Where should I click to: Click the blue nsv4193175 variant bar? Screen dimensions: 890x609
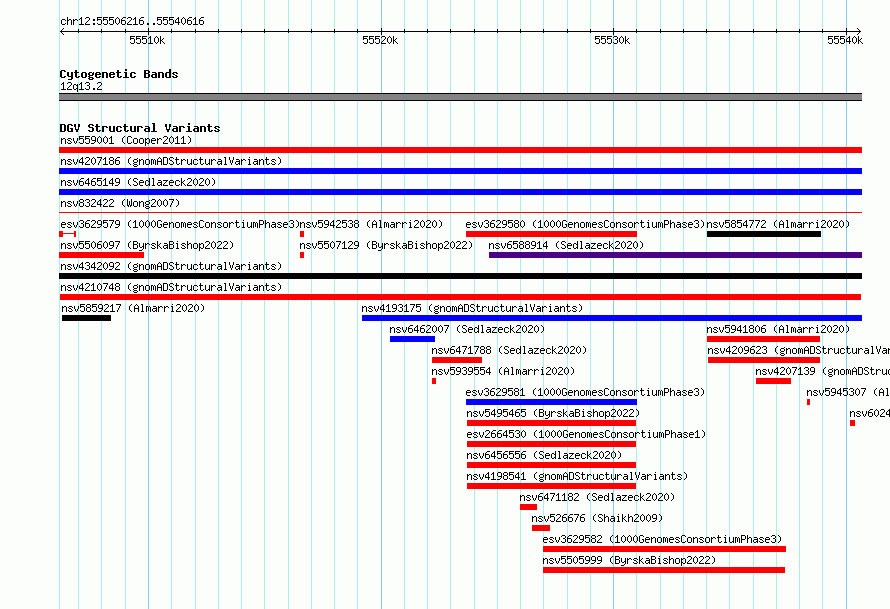click(x=612, y=318)
